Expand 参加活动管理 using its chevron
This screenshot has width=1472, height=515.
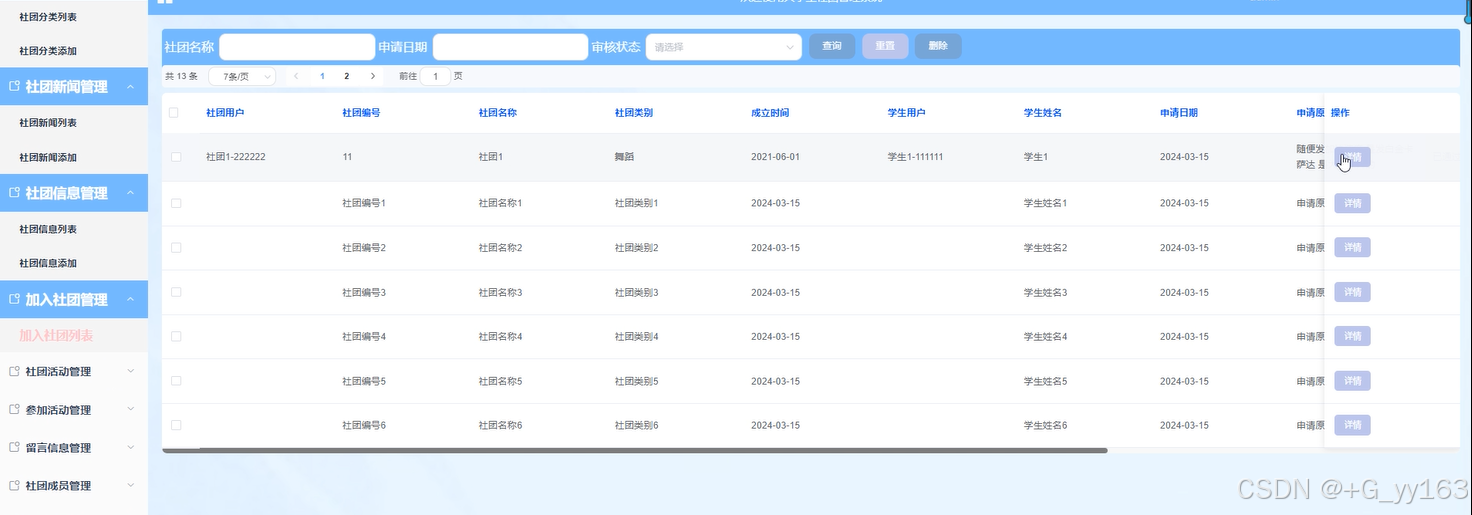click(x=131, y=410)
